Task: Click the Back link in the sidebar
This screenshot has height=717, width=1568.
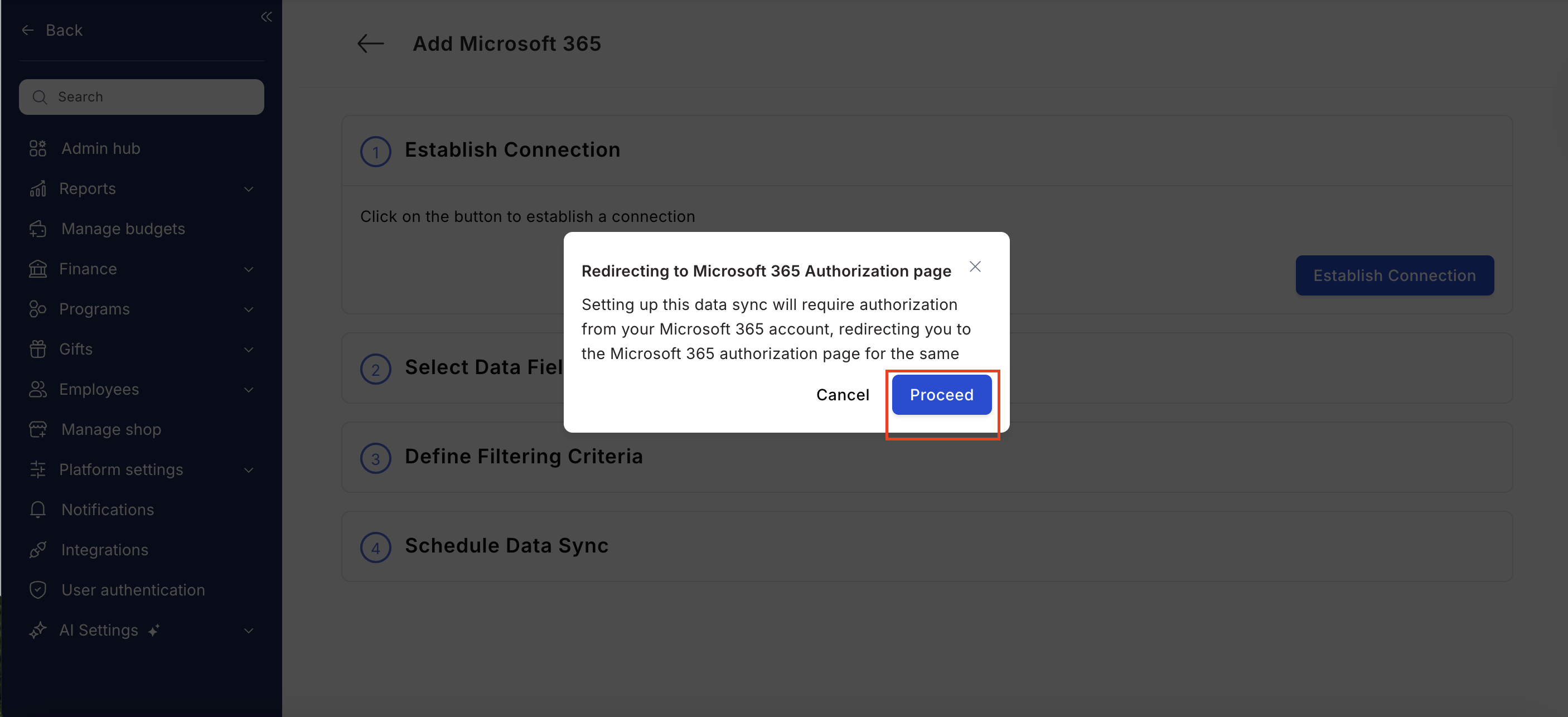Action: coord(52,30)
